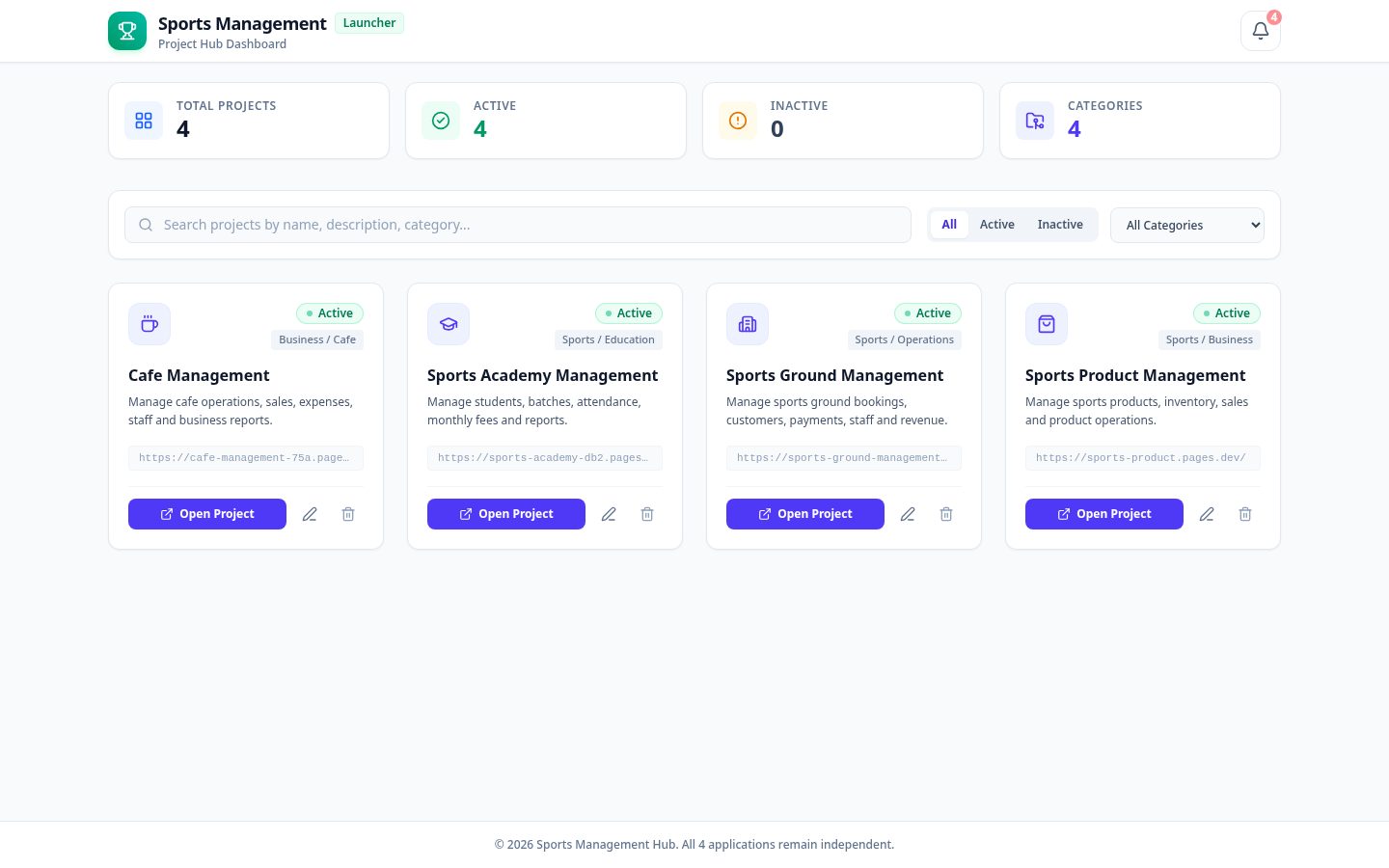
Task: Expand the All Categories dropdown
Action: [1187, 225]
